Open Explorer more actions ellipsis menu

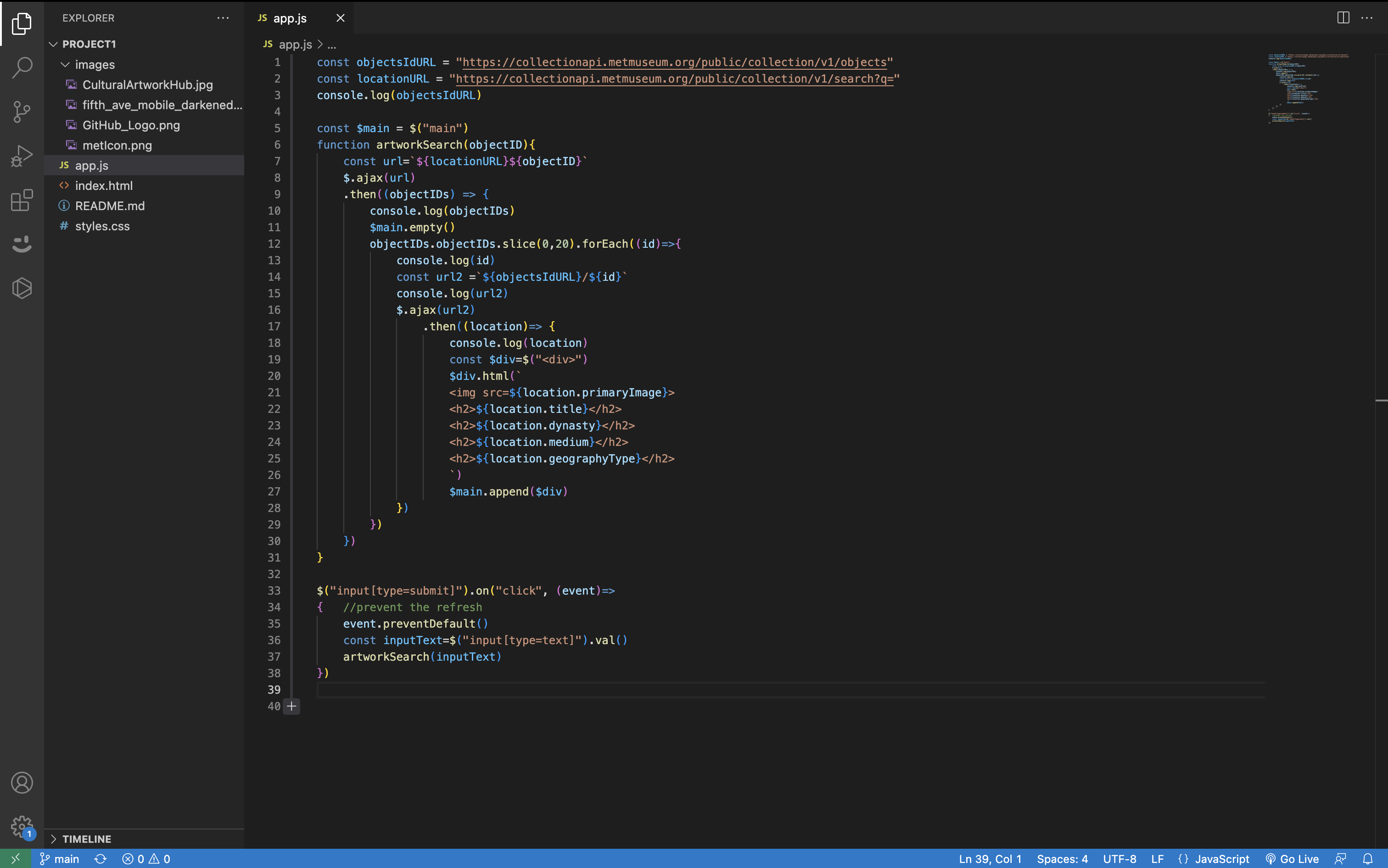[223, 18]
